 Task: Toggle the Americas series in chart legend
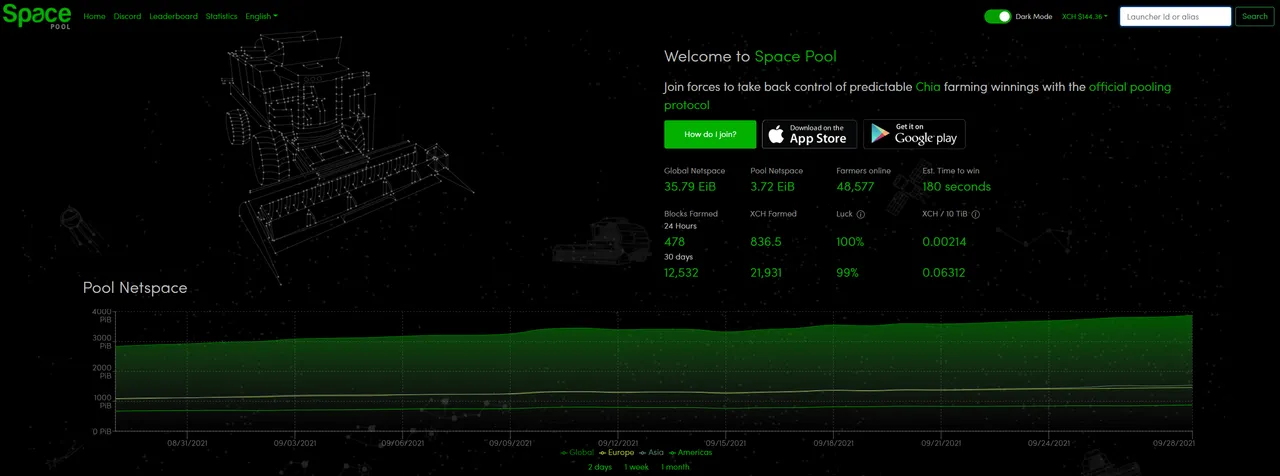pos(690,453)
